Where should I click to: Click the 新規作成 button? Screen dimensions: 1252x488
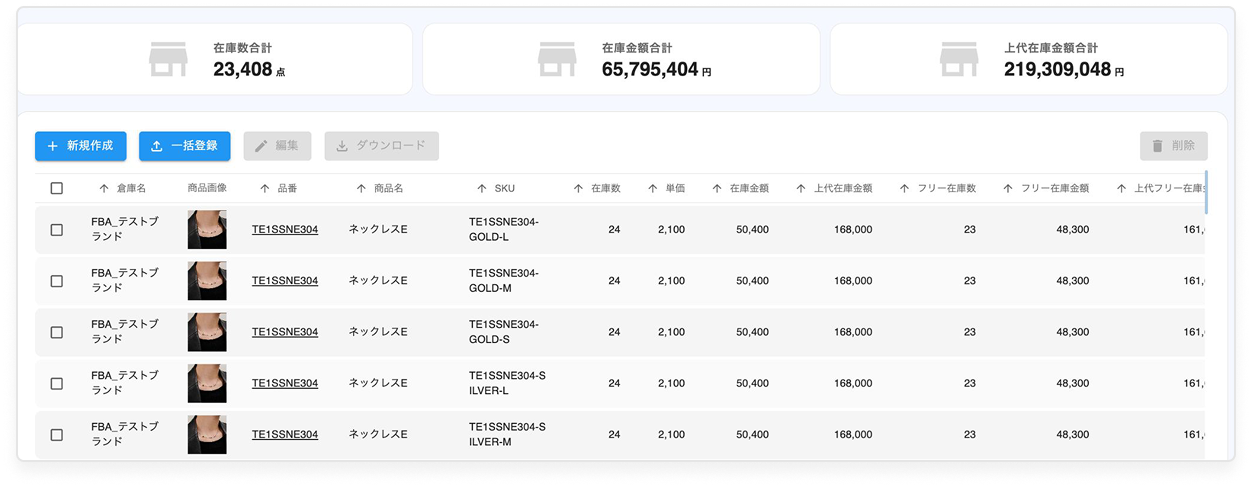[81, 146]
